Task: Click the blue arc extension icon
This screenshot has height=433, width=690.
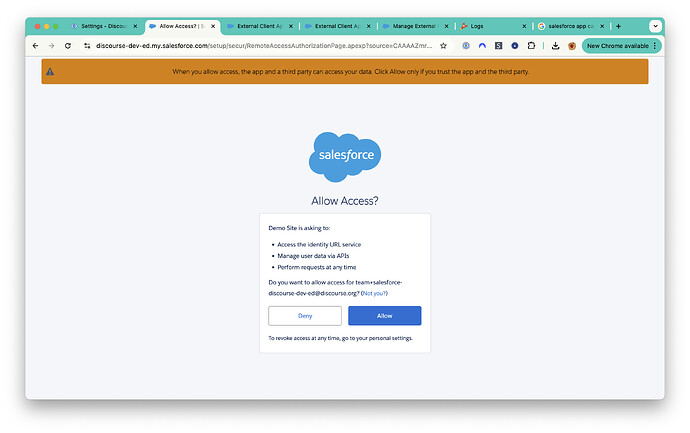Action: tap(482, 46)
